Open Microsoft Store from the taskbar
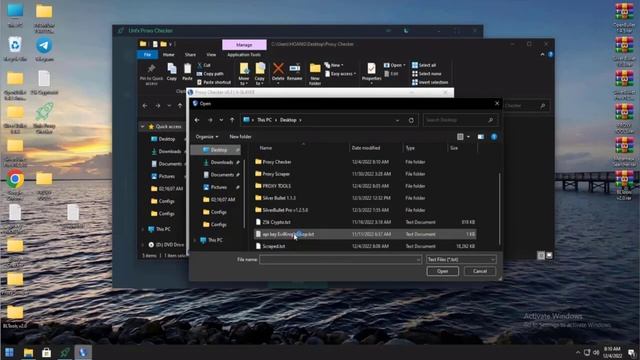Viewport: 640px width, 360px height. [47, 352]
